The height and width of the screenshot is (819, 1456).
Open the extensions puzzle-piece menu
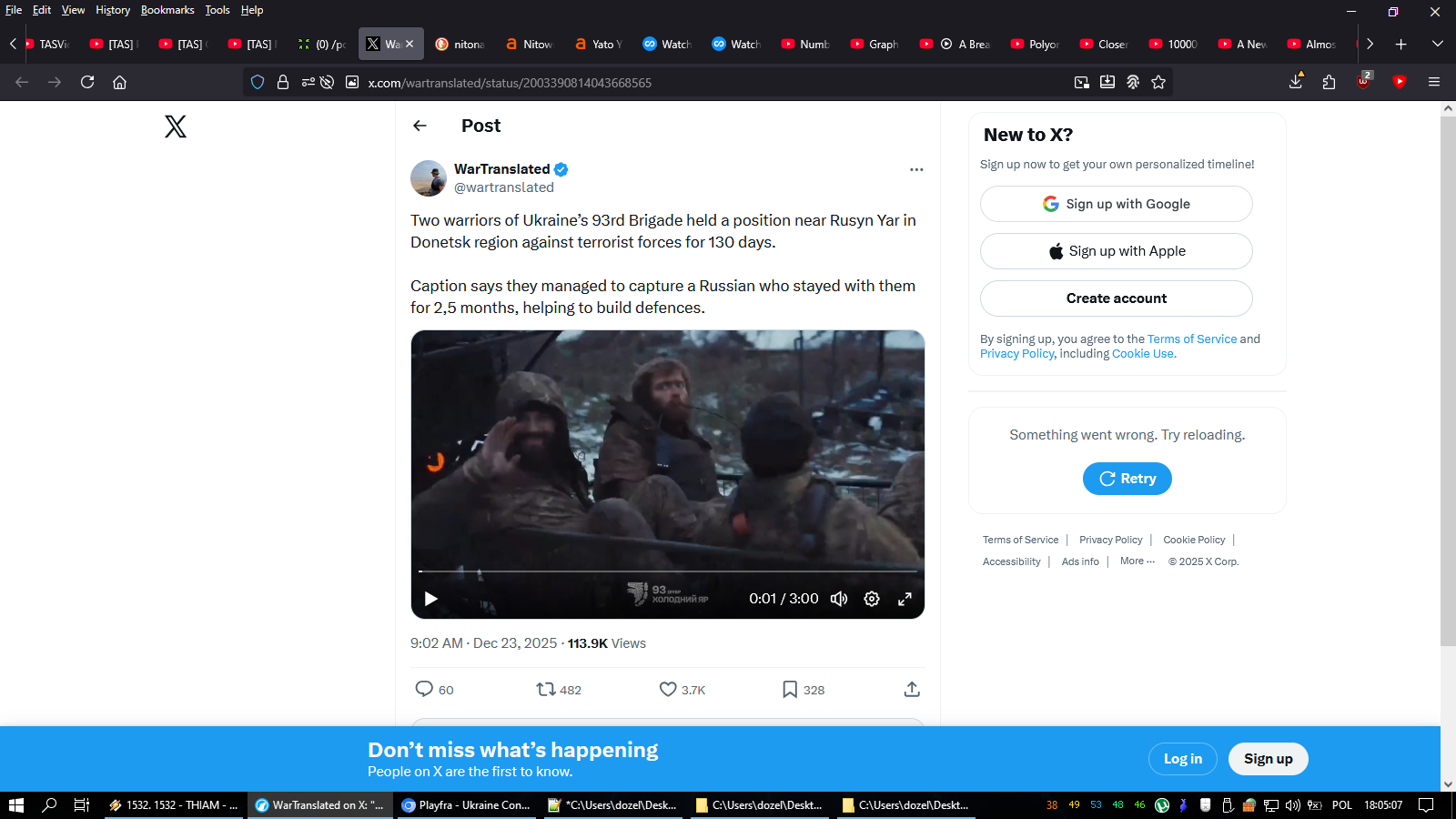pyautogui.click(x=1329, y=82)
